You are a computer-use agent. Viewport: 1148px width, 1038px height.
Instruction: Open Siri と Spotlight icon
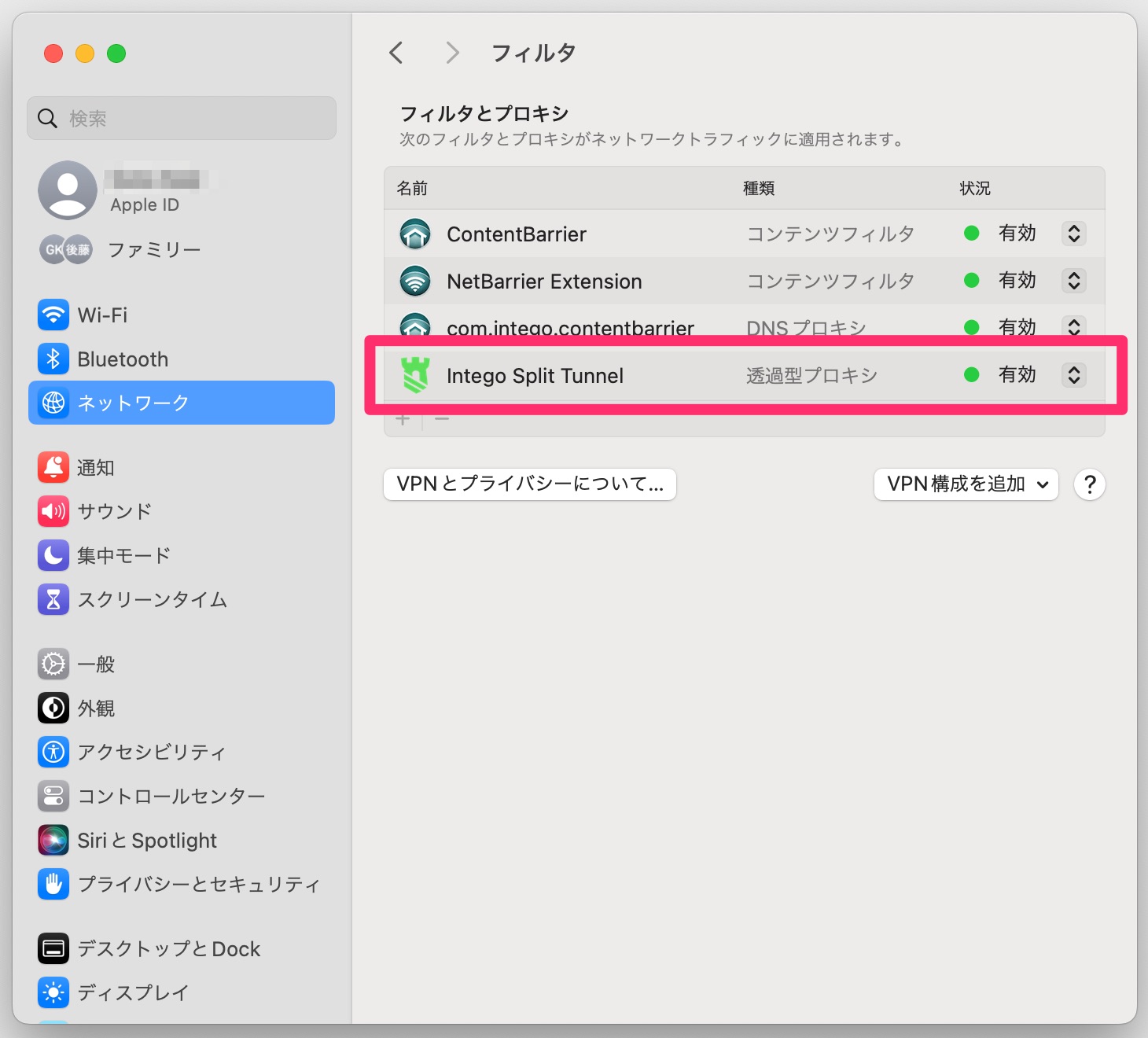click(x=53, y=840)
